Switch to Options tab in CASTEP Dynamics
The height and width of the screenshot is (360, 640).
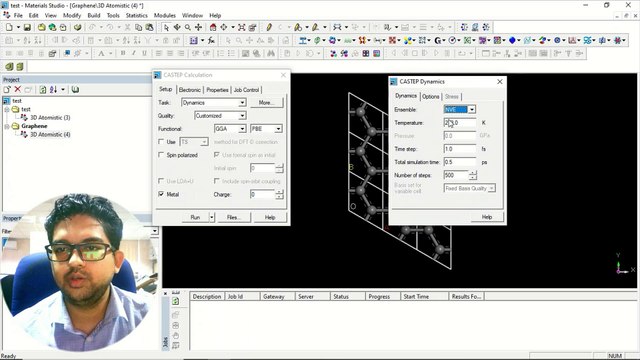[x=431, y=96]
